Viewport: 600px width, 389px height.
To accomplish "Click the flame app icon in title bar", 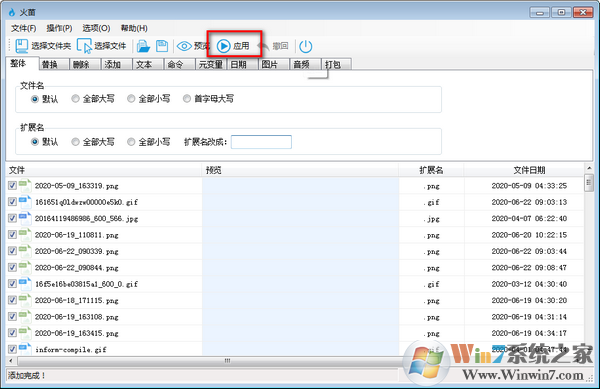I will [x=12, y=13].
